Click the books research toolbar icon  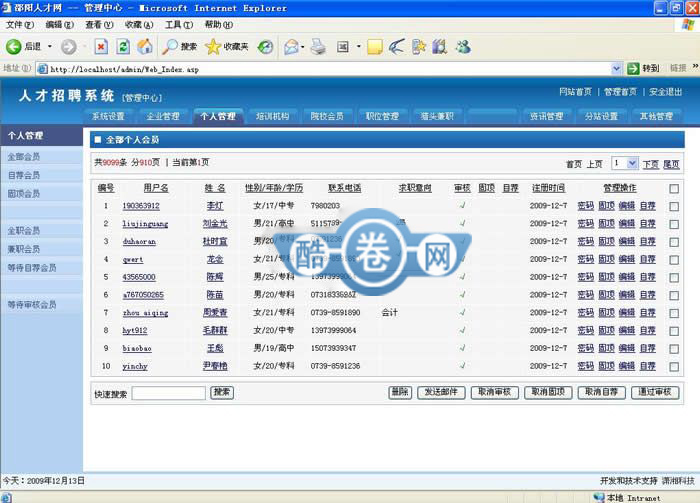[x=440, y=46]
